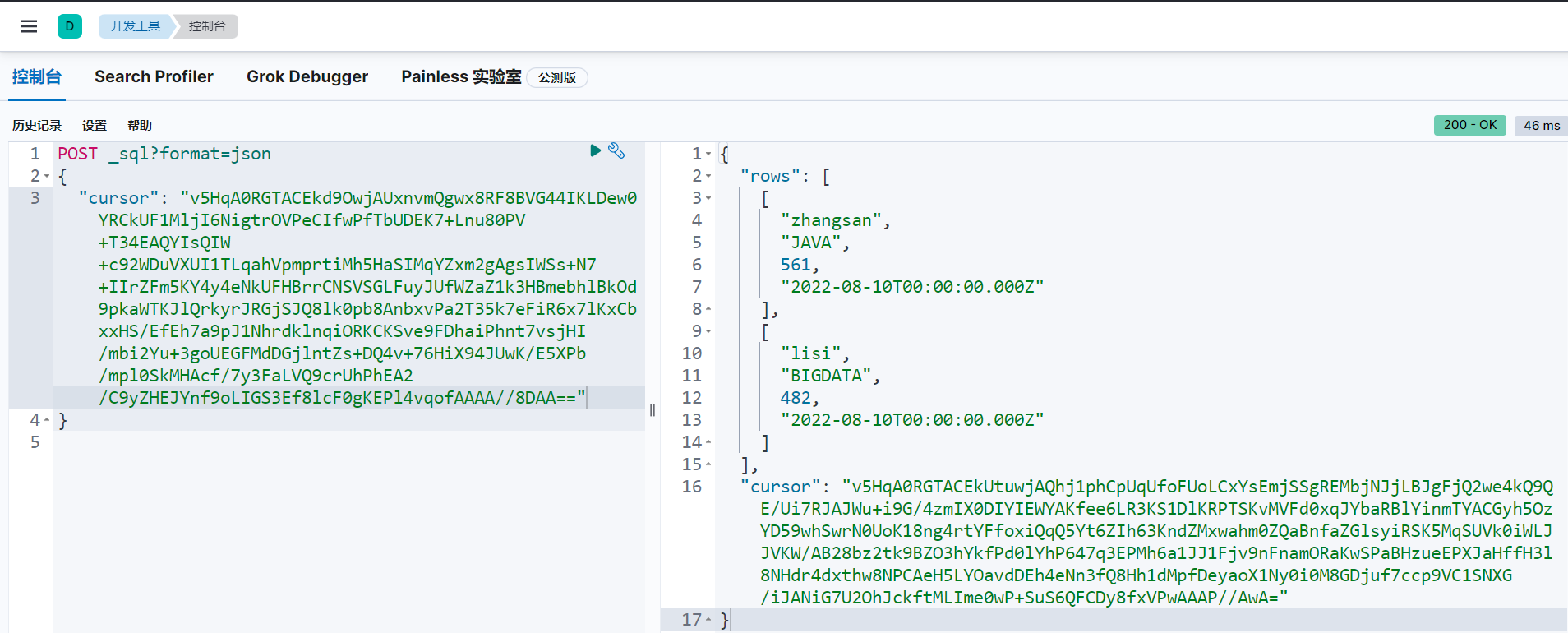The height and width of the screenshot is (633, 1568).
Task: Click the hamburger navigation menu icon
Action: click(x=29, y=26)
